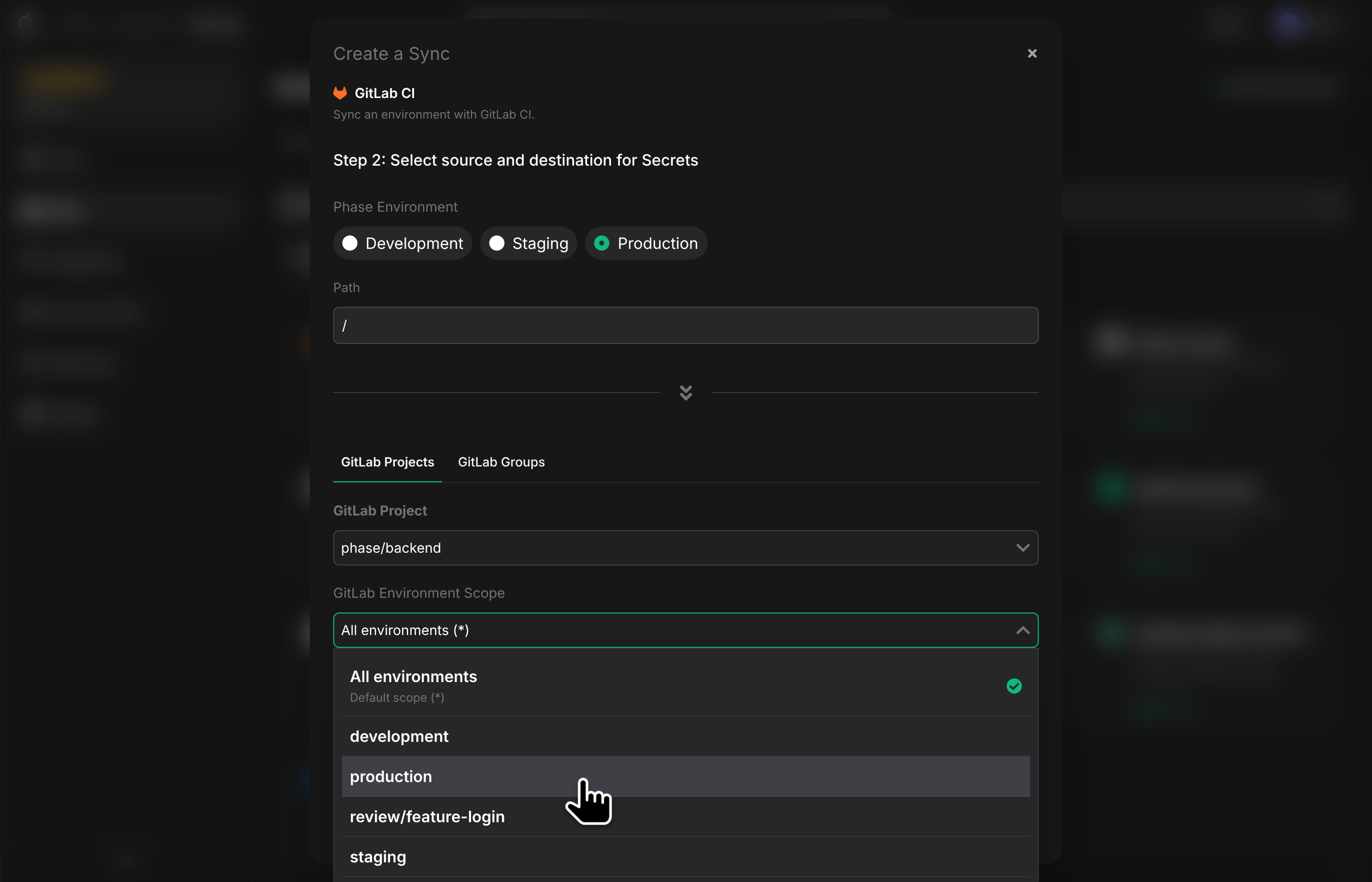
Task: Collapse the GitLab Environment Scope dropdown
Action: [686, 630]
